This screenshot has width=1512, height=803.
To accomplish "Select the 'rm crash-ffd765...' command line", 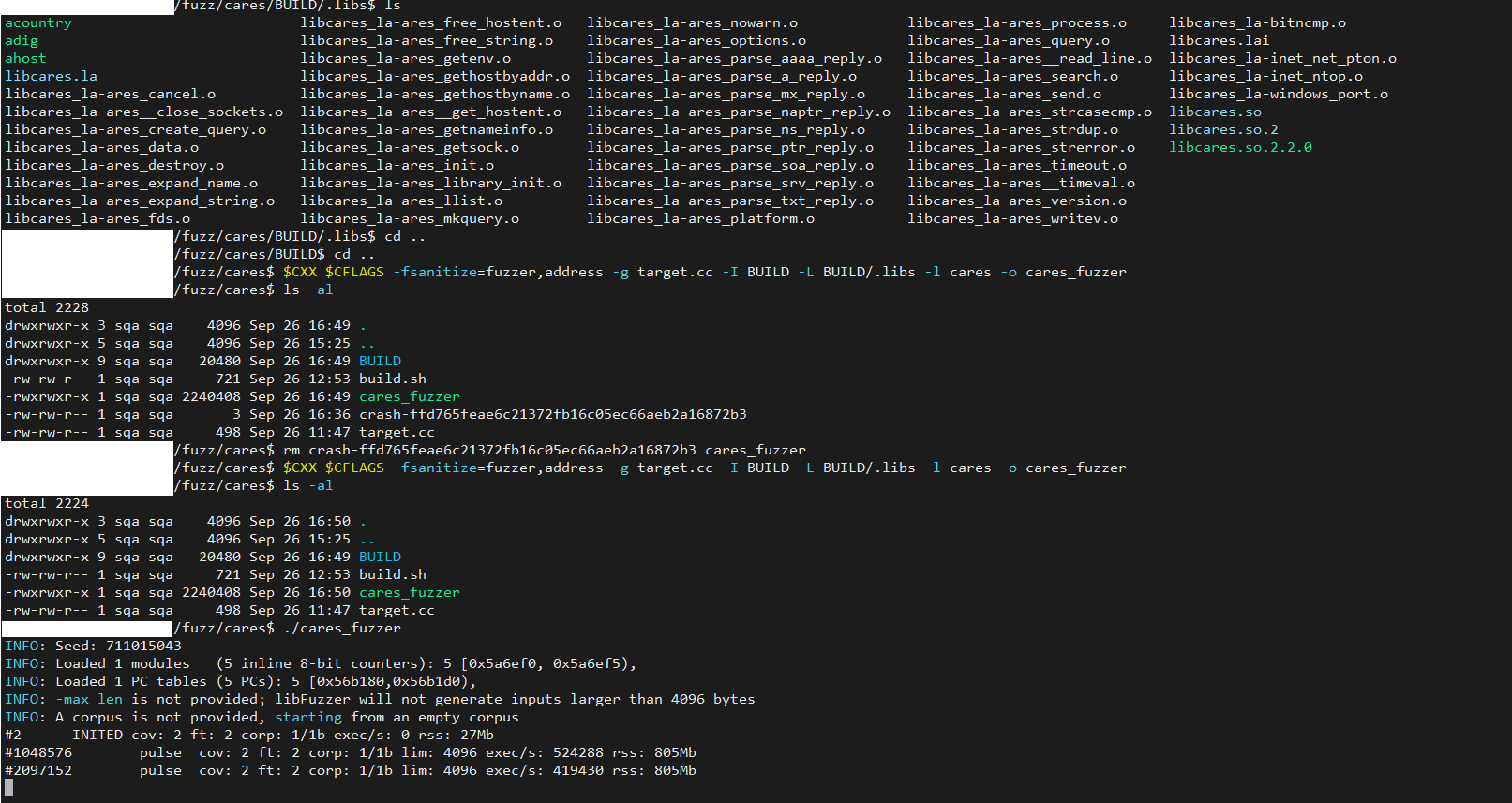I will coord(545,450).
